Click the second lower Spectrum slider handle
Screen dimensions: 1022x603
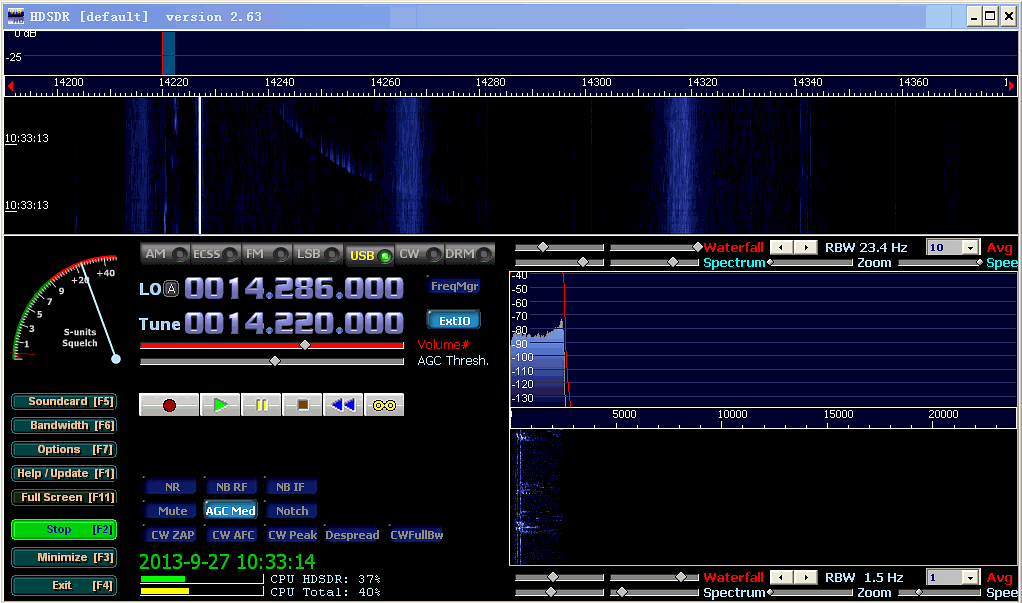(x=622, y=592)
